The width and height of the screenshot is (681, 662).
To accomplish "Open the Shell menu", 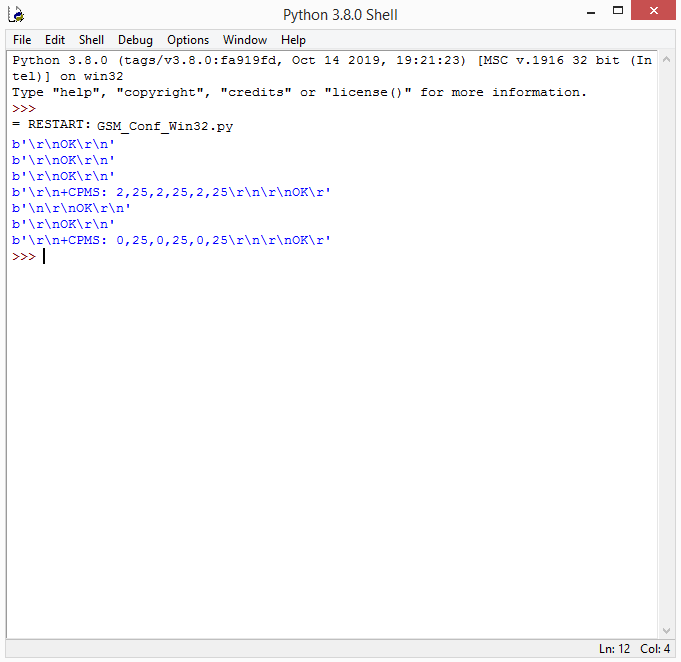I will [x=91, y=40].
